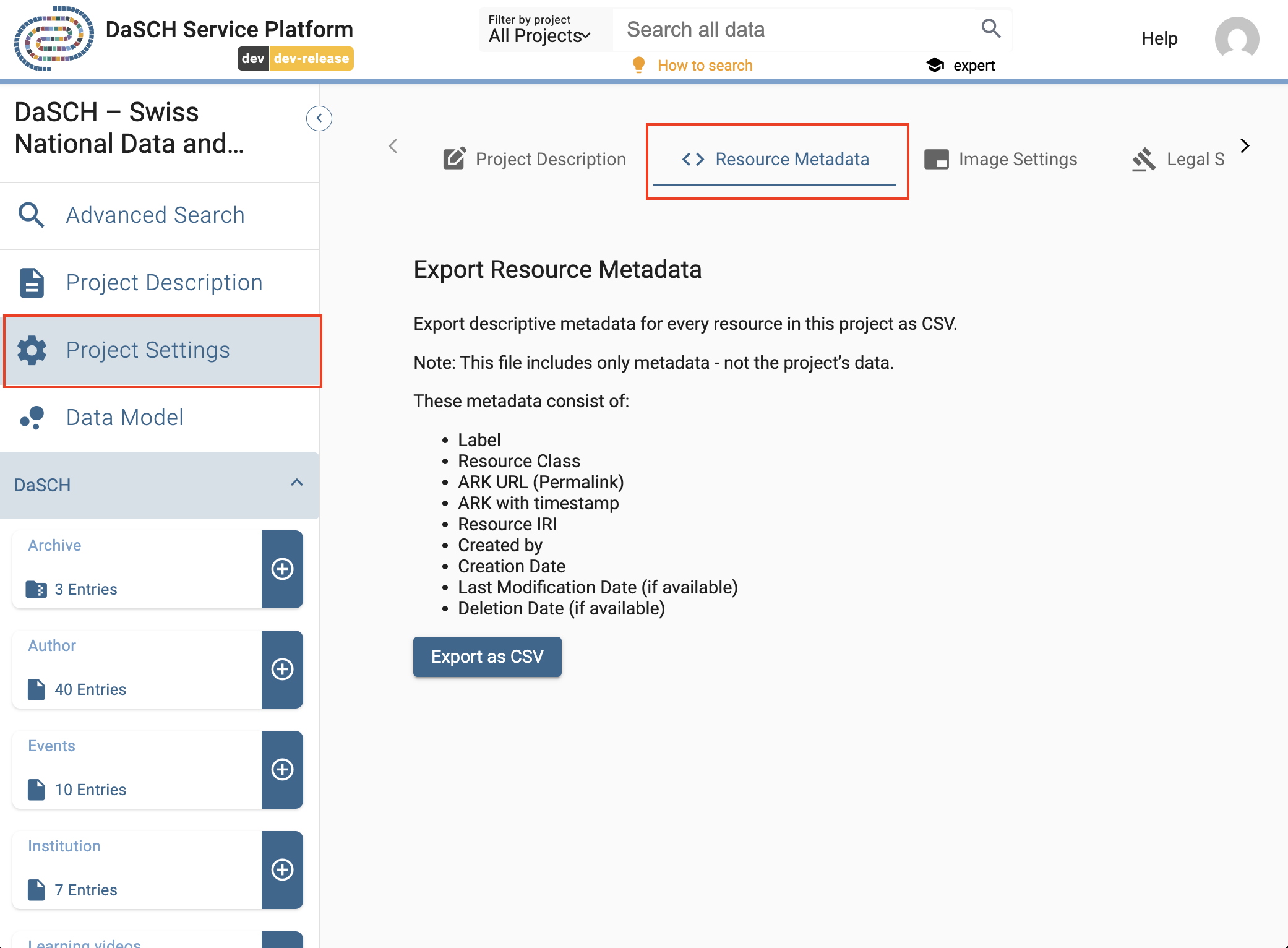Switch to the Resource Metadata tab
Image resolution: width=1288 pixels, height=948 pixels.
point(777,159)
